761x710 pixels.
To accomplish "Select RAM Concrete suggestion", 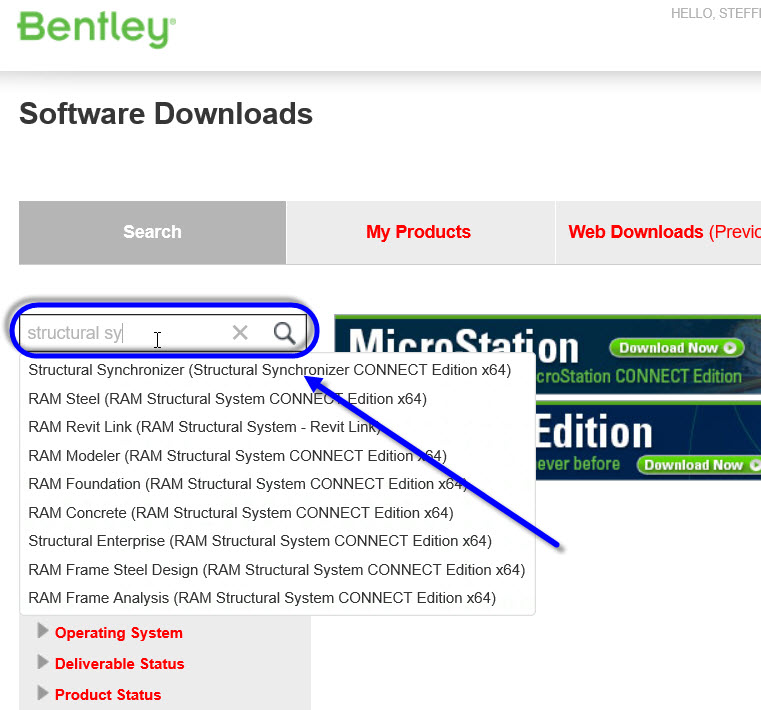I will (241, 513).
